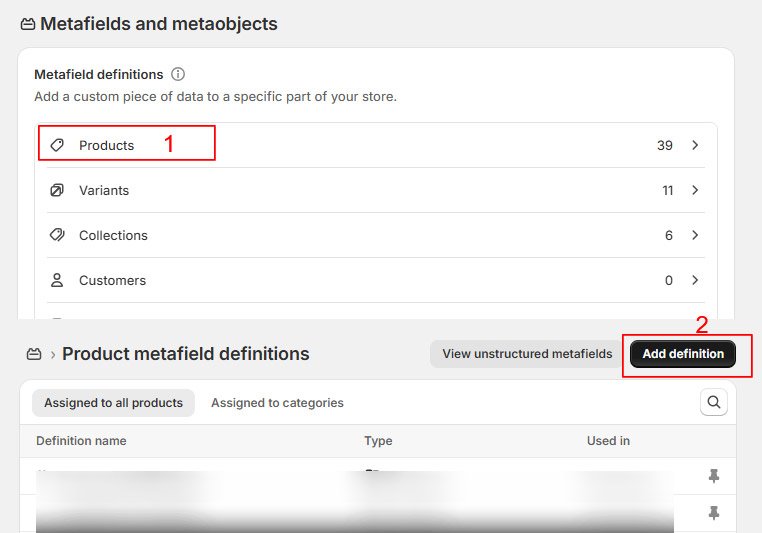Click the Metafields and metaobjects heading icon
The height and width of the screenshot is (533, 762).
(x=28, y=24)
